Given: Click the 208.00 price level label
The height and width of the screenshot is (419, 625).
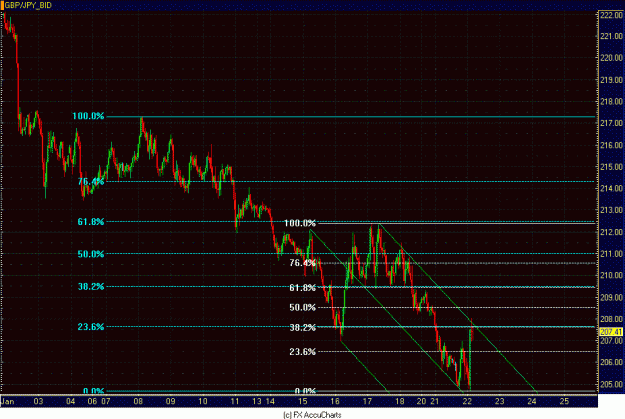Looking at the screenshot, I should click(x=611, y=319).
